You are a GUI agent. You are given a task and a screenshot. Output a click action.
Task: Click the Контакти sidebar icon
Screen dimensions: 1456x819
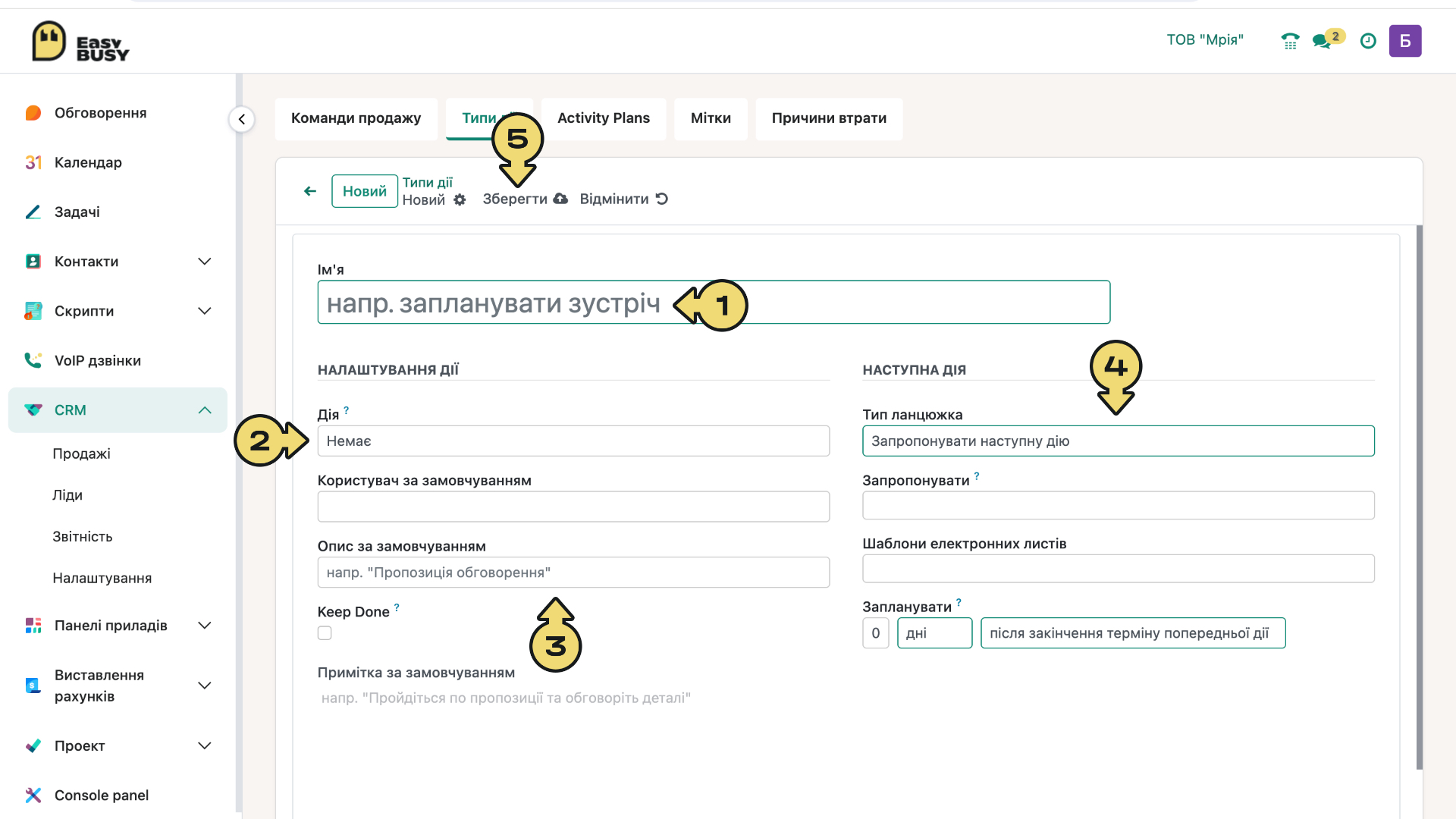click(x=33, y=262)
